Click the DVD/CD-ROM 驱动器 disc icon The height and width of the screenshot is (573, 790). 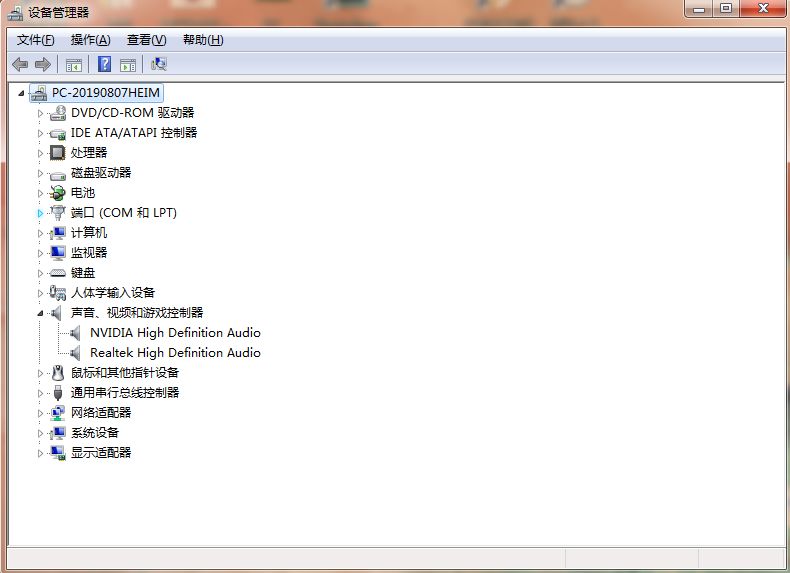tap(58, 113)
